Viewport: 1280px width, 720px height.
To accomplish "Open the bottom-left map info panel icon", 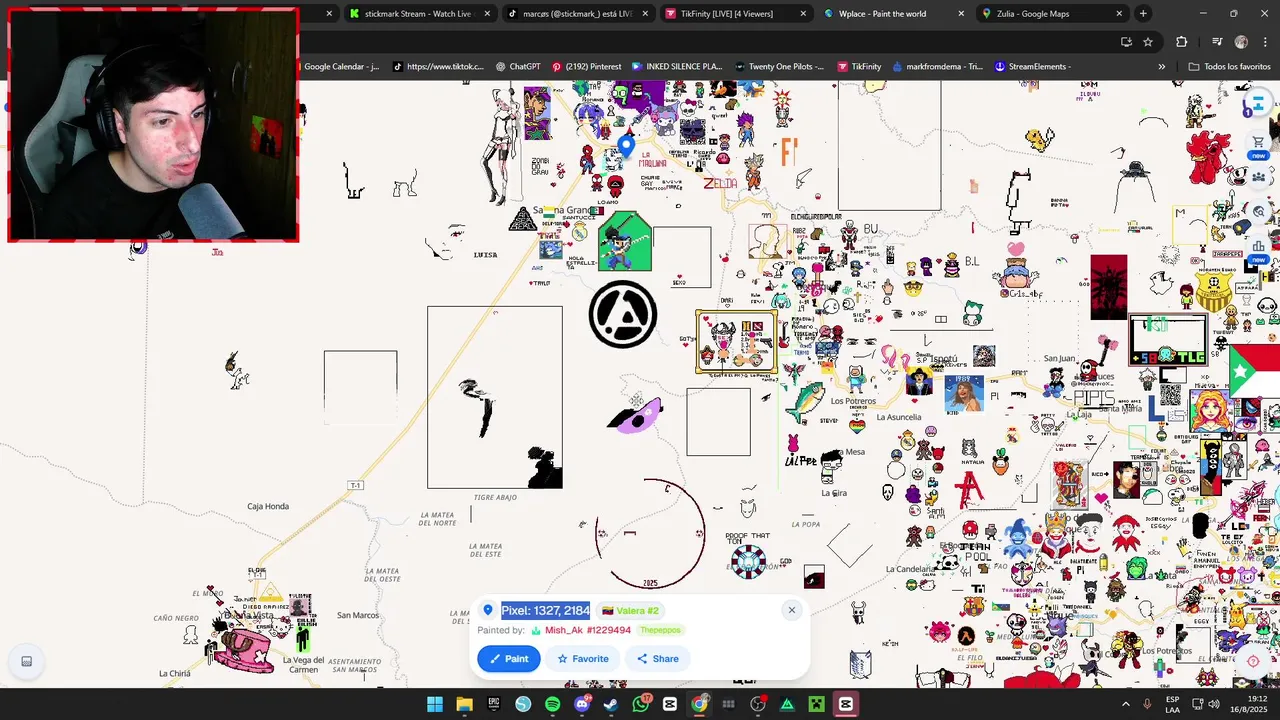I will (x=27, y=661).
